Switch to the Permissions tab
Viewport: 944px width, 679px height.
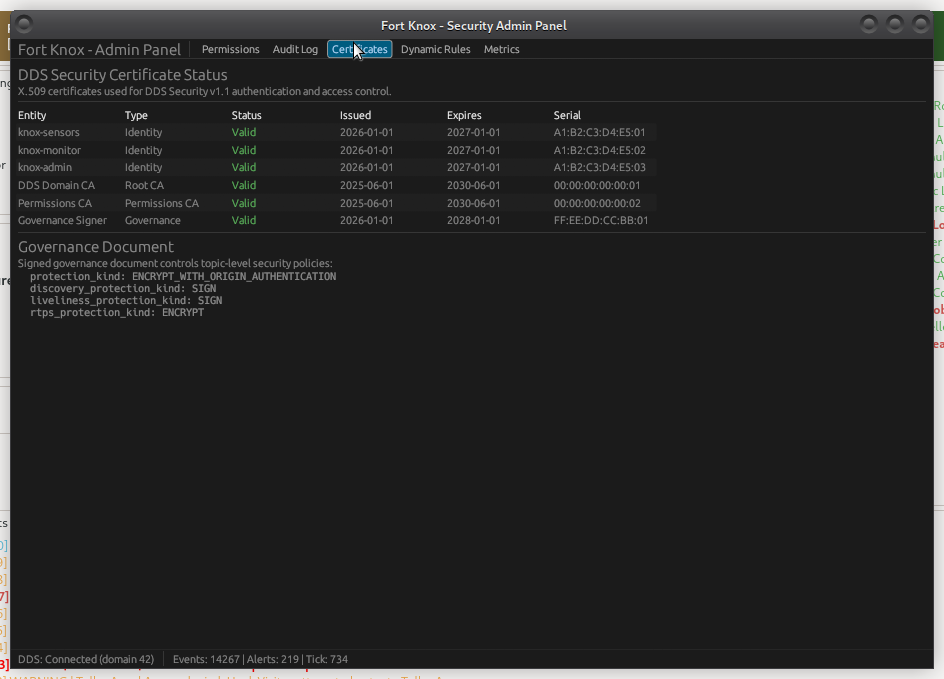(230, 49)
